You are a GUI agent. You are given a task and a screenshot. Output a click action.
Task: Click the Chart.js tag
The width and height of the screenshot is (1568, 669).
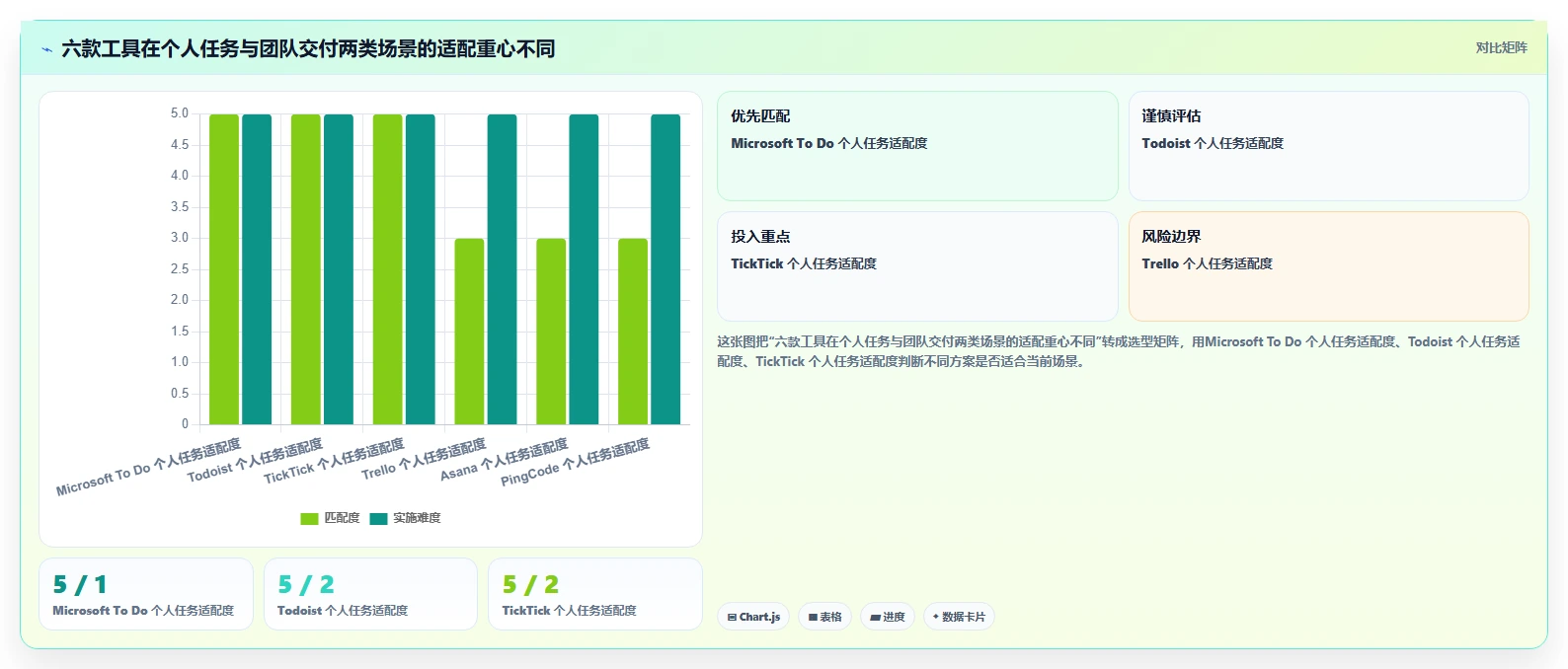tap(753, 617)
